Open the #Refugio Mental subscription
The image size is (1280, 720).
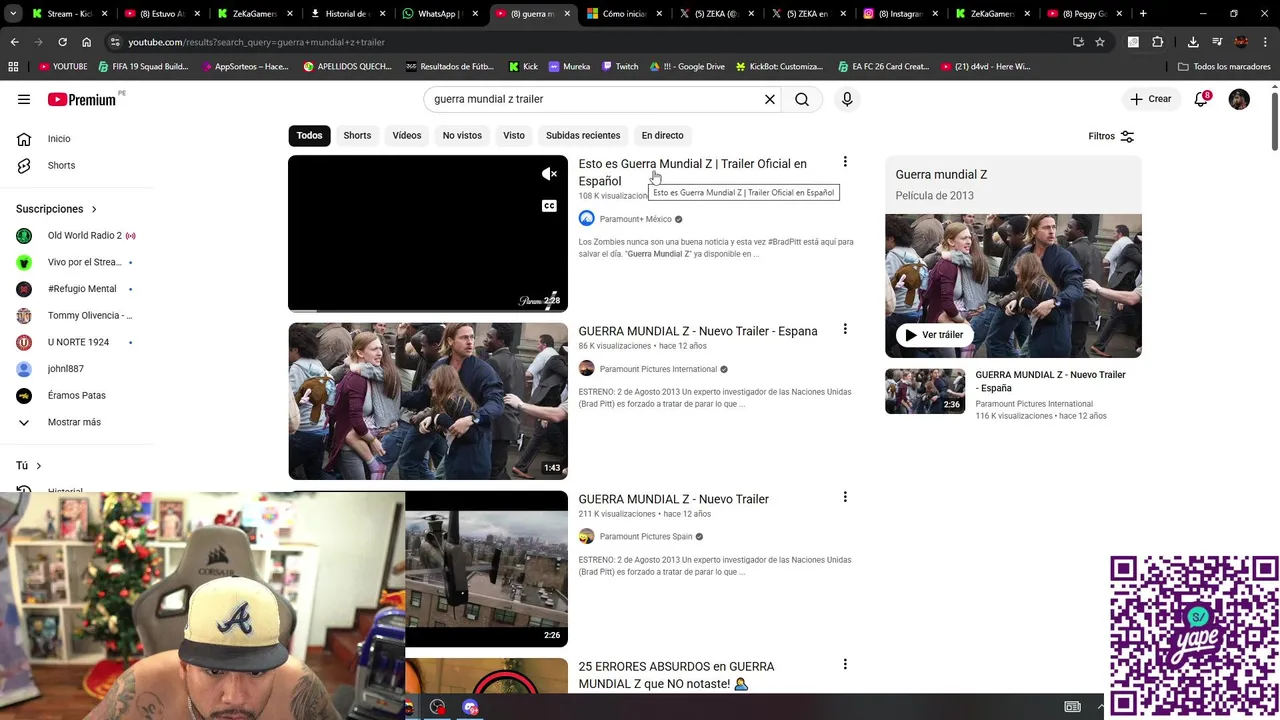coord(80,289)
